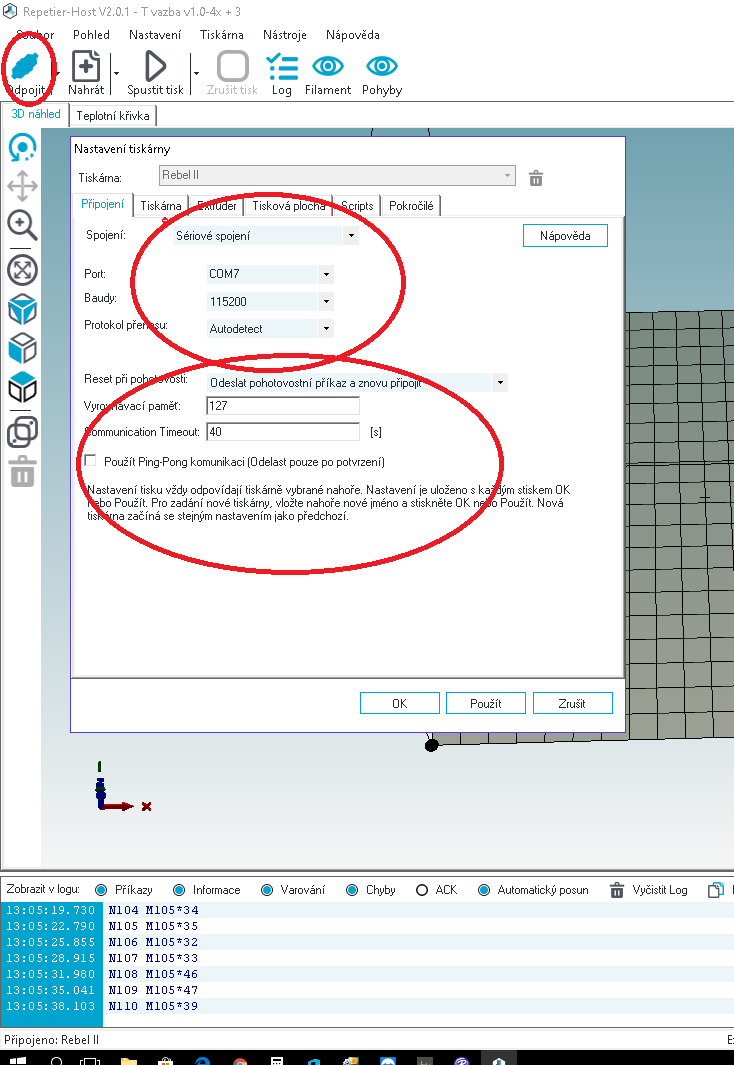
Task: Expand the Baudy 115200 dropdown
Action: coord(326,301)
